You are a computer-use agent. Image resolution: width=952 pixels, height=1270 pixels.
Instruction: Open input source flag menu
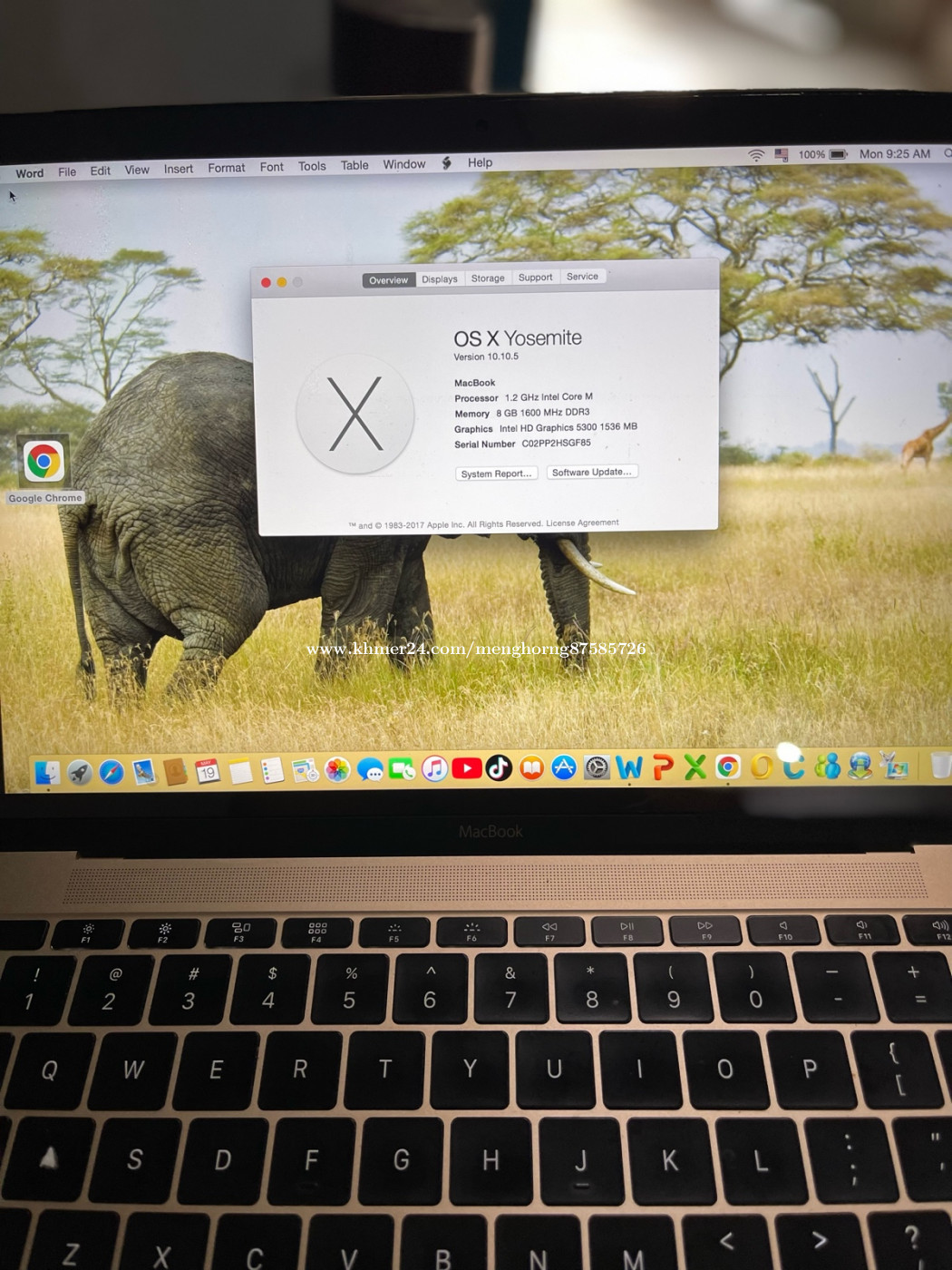(781, 155)
